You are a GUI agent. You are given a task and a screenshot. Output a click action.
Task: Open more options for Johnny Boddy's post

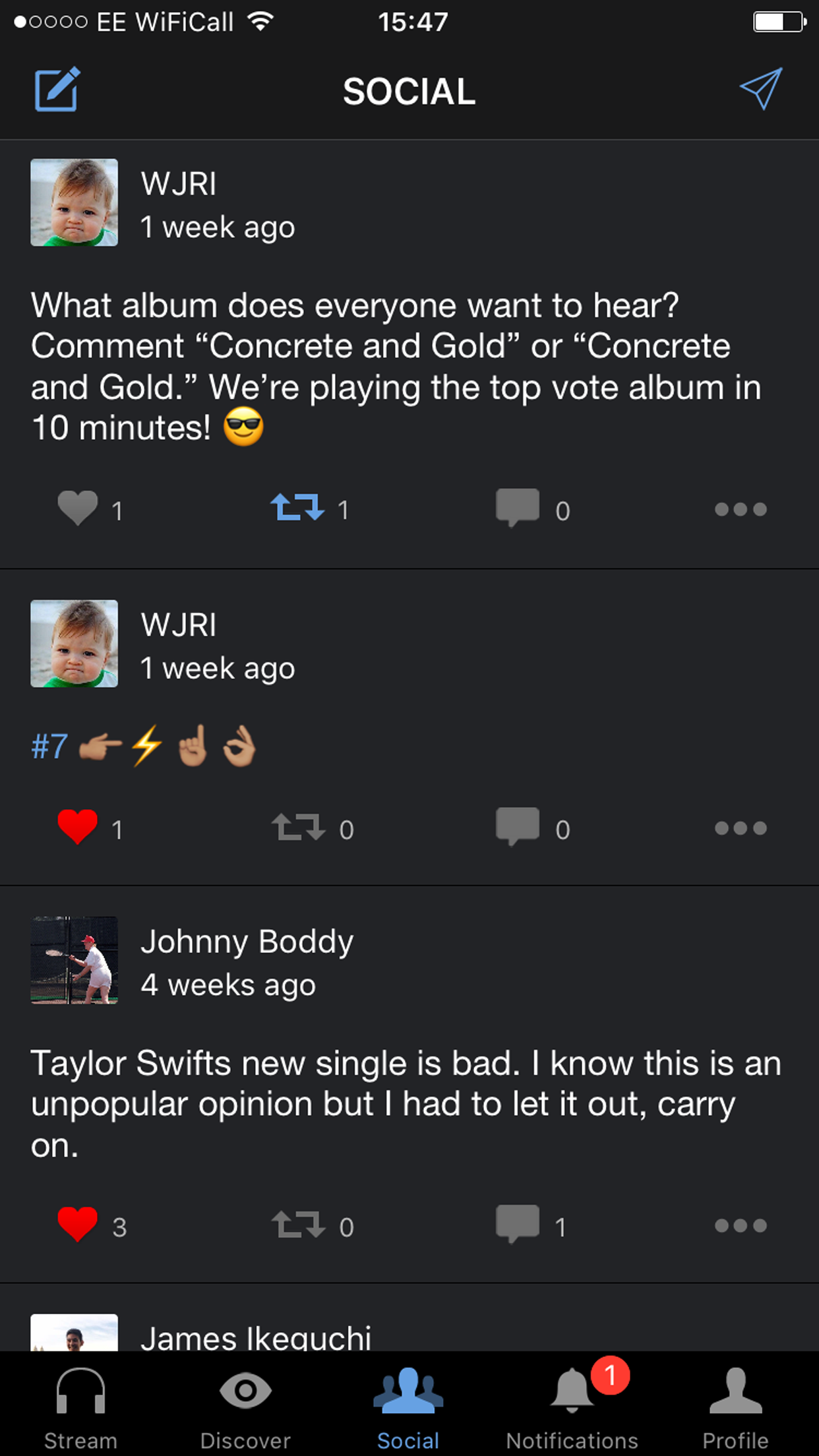[x=741, y=1225]
